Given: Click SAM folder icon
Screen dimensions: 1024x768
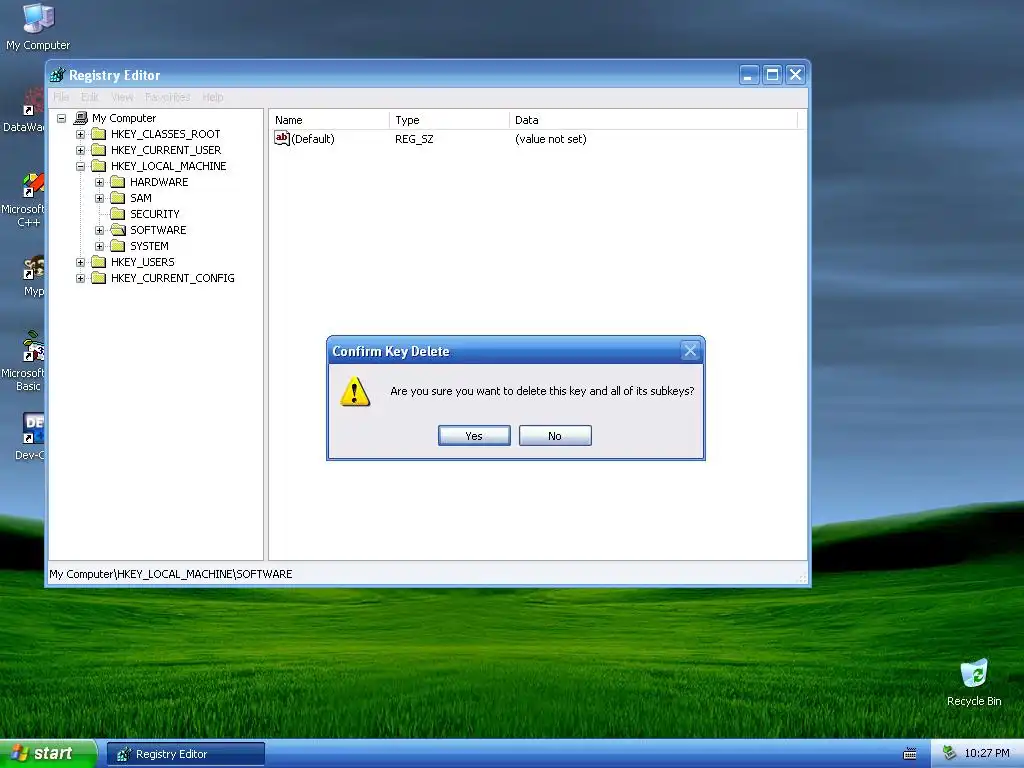Looking at the screenshot, I should coord(118,198).
